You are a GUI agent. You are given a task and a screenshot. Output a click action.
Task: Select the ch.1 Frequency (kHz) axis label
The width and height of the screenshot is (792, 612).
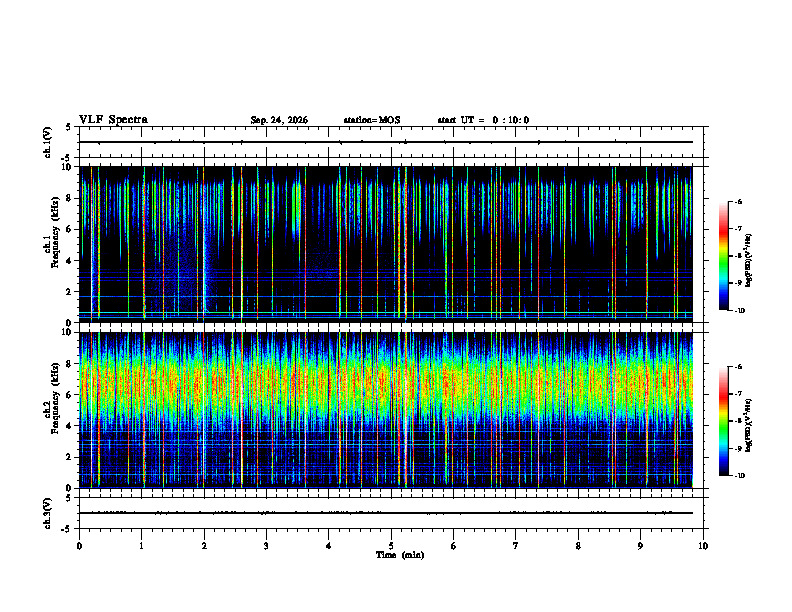[x=51, y=244]
